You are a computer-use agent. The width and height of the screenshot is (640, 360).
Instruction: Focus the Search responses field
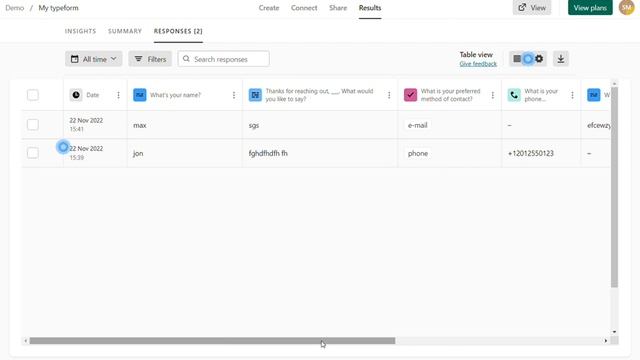[224, 59]
